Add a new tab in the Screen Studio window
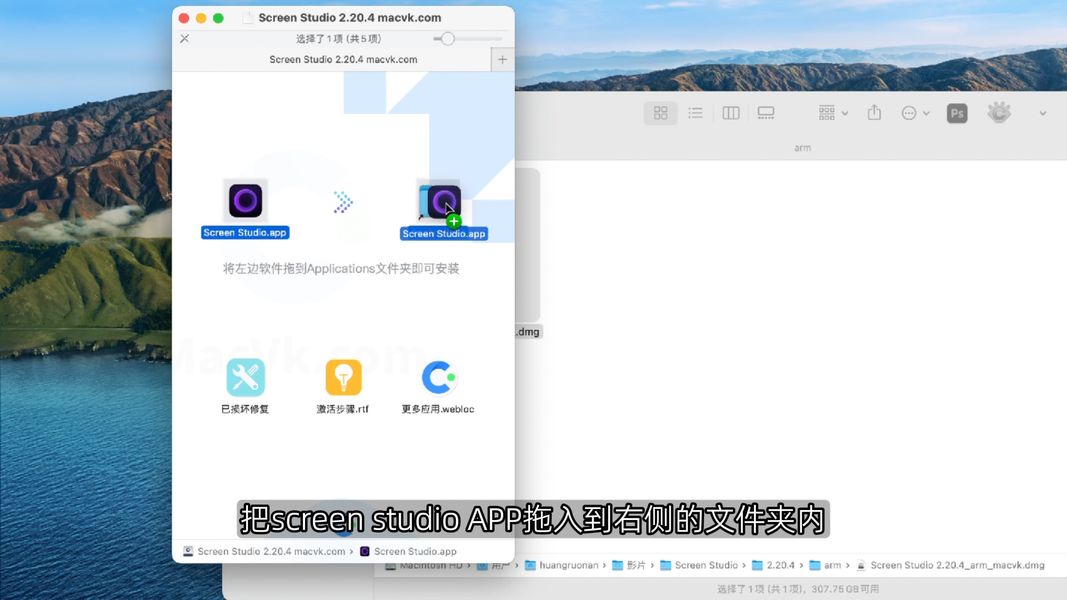Image resolution: width=1067 pixels, height=600 pixels. pyautogui.click(x=502, y=60)
